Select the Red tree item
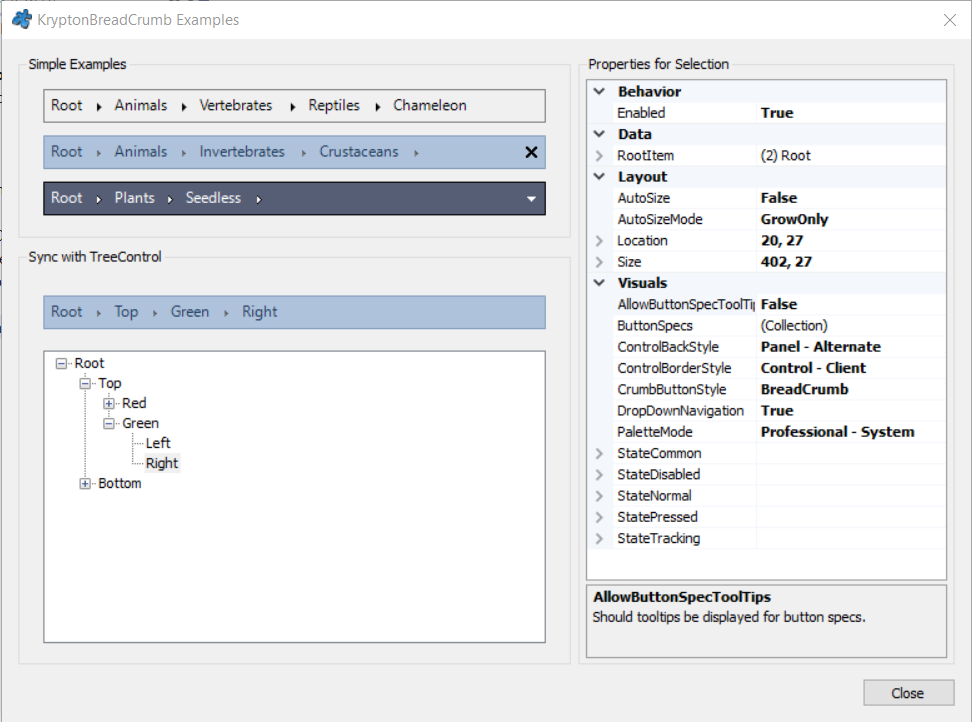The image size is (972, 722). point(134,403)
